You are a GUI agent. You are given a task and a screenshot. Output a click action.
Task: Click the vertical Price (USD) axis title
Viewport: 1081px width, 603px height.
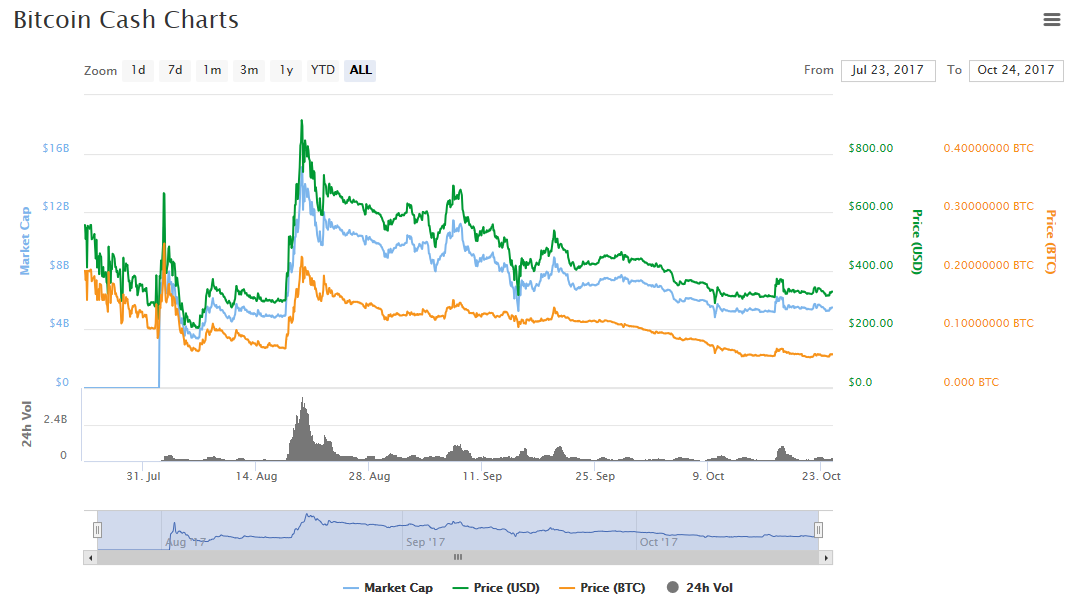pos(916,242)
